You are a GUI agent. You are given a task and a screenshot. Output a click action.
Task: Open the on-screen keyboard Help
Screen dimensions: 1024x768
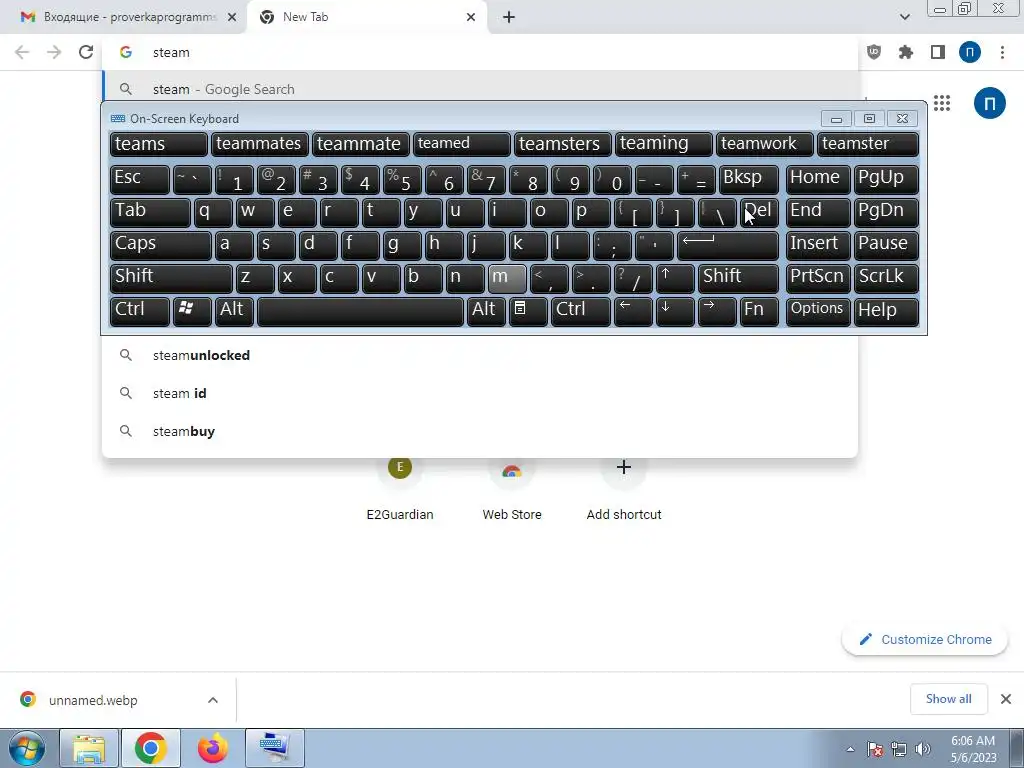click(x=886, y=311)
